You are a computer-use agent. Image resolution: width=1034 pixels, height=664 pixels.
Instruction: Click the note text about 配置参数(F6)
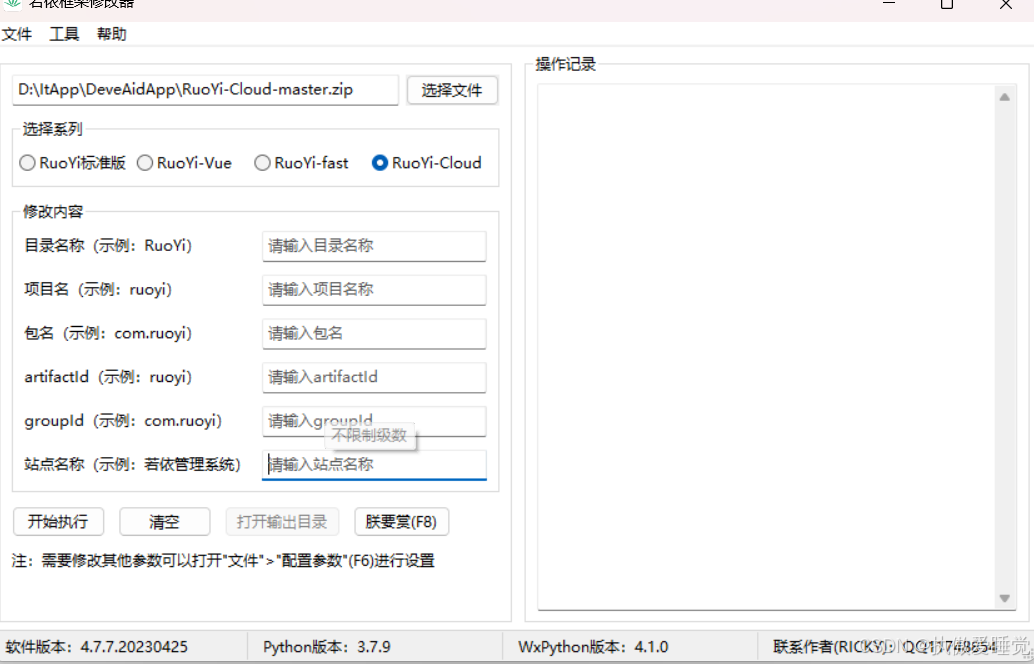223,561
